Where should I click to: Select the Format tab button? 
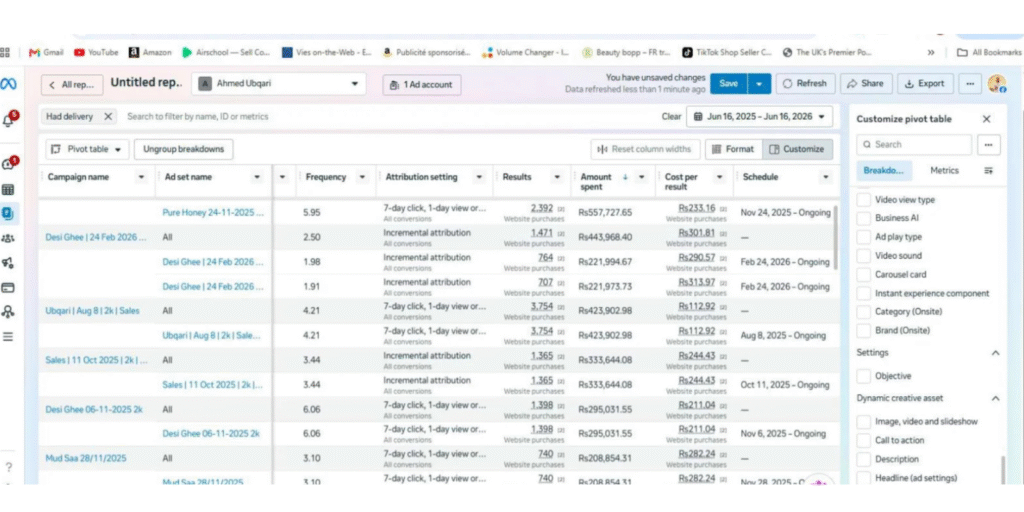click(x=733, y=149)
